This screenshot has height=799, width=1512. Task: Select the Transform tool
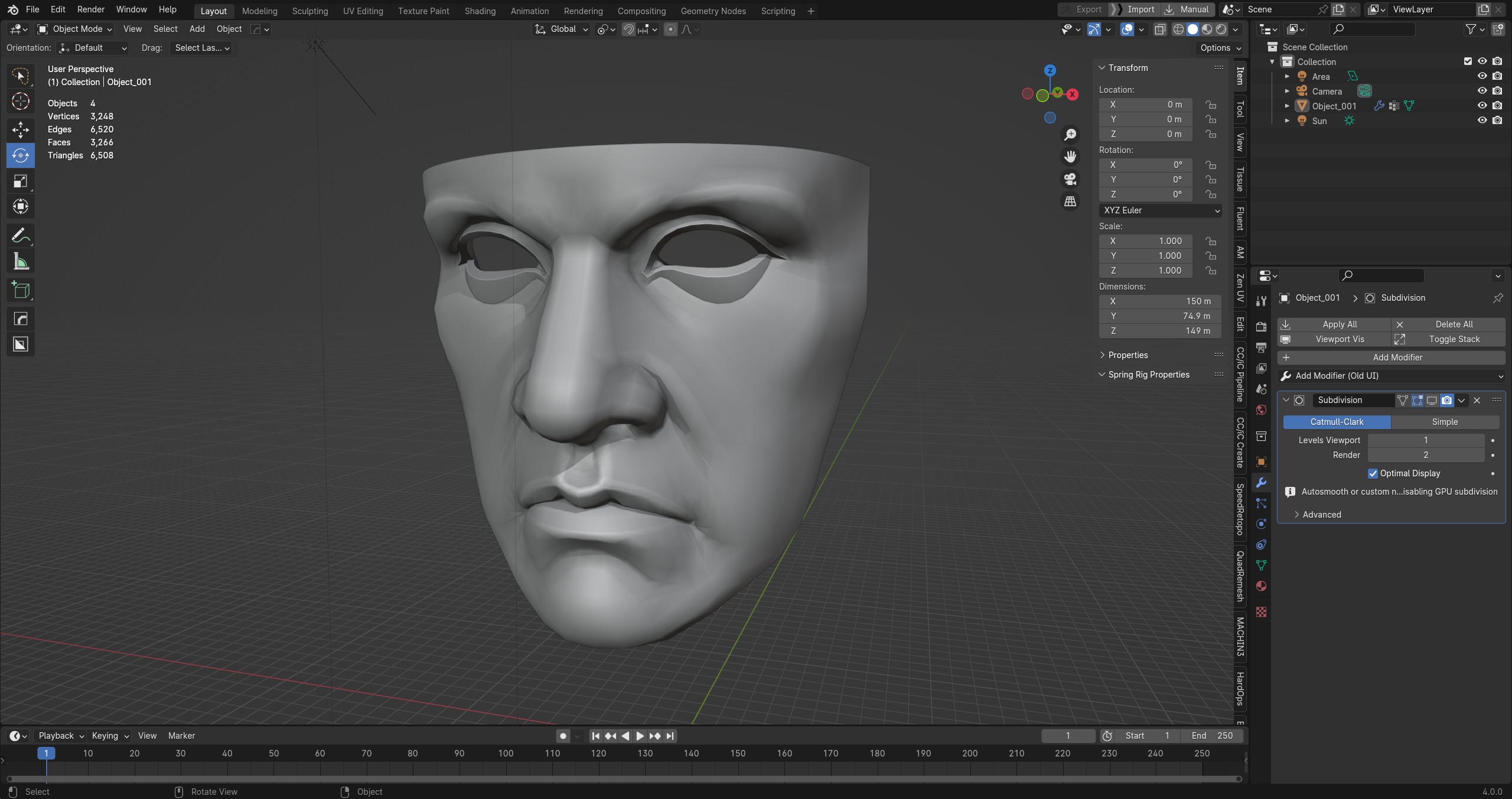click(x=21, y=206)
